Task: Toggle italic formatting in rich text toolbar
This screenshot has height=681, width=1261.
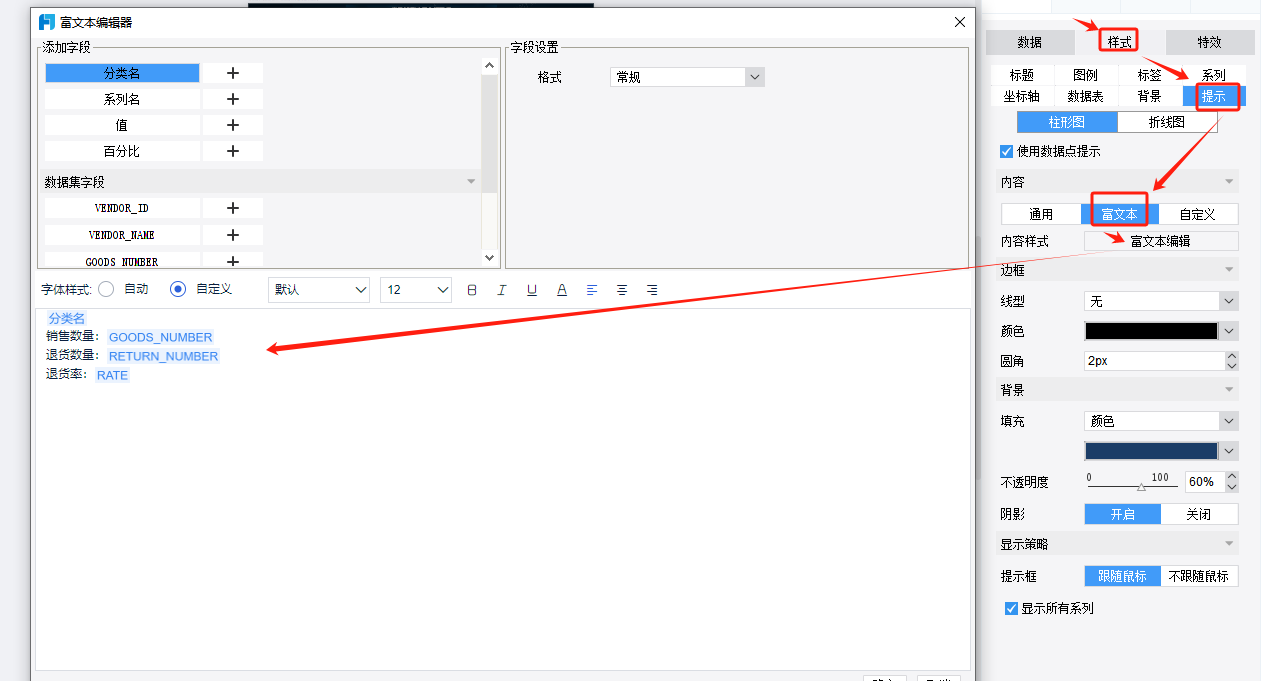Action: click(x=502, y=290)
